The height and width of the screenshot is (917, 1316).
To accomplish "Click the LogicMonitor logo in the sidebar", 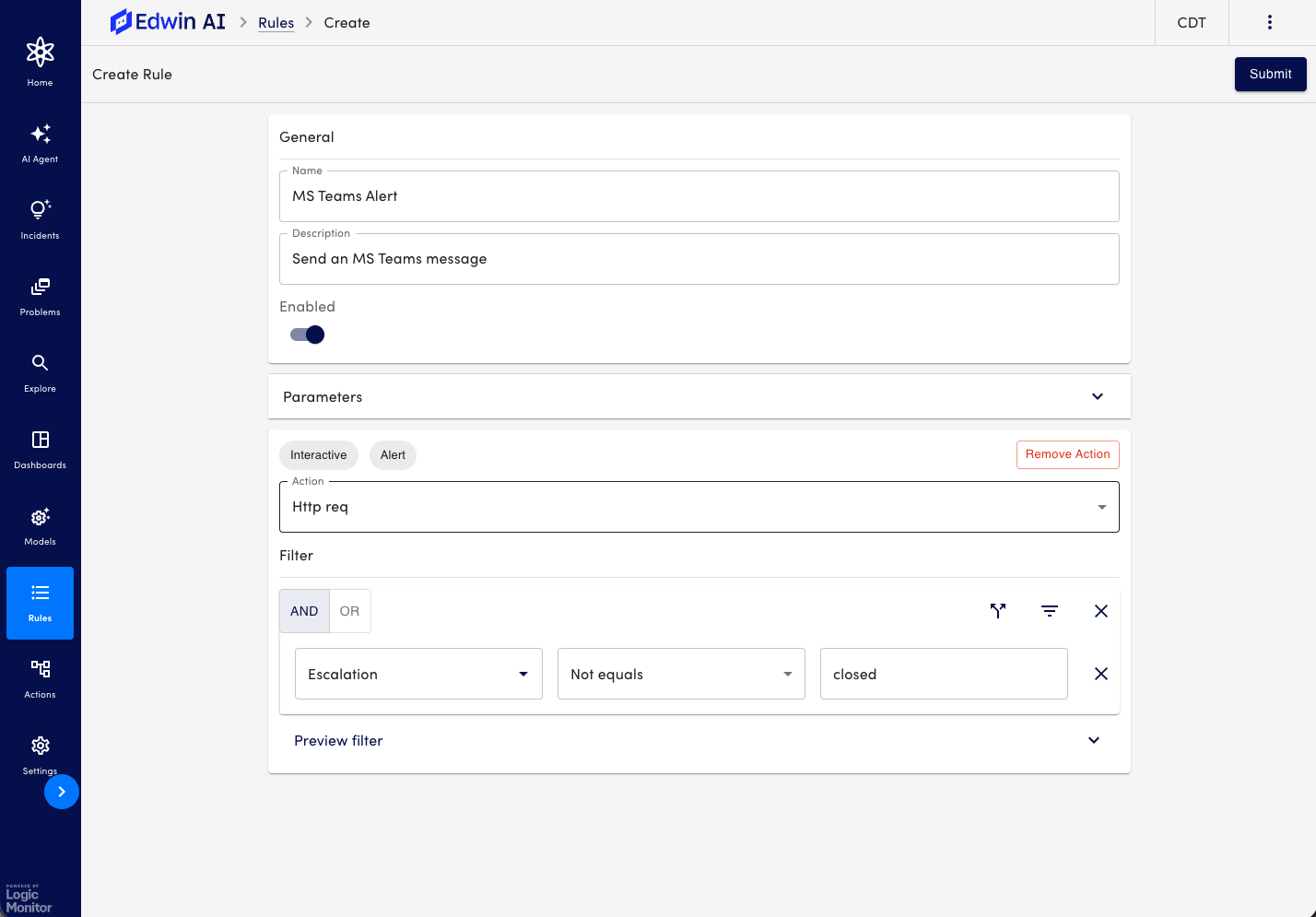I will click(x=29, y=899).
